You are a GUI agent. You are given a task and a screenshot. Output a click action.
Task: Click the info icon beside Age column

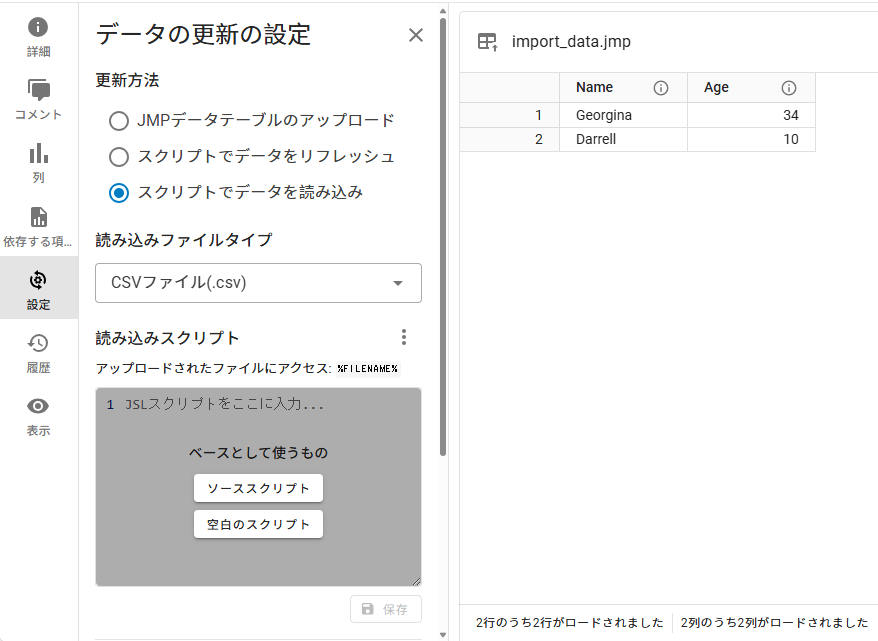coord(788,88)
